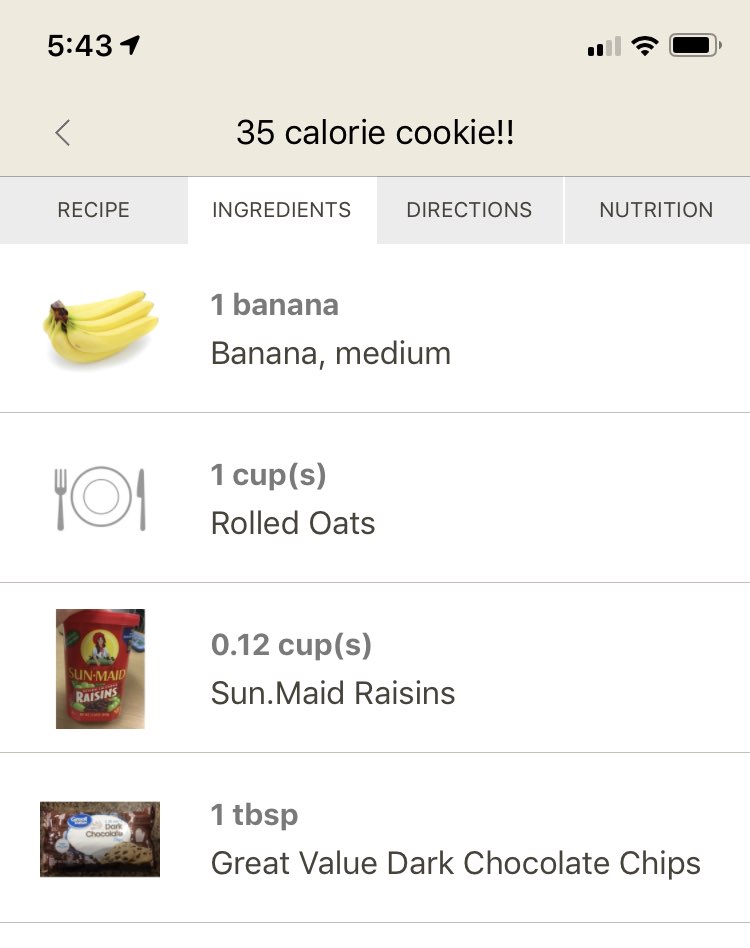Tap the back arrow chevron
Image resolution: width=750 pixels, height=948 pixels.
(x=62, y=133)
